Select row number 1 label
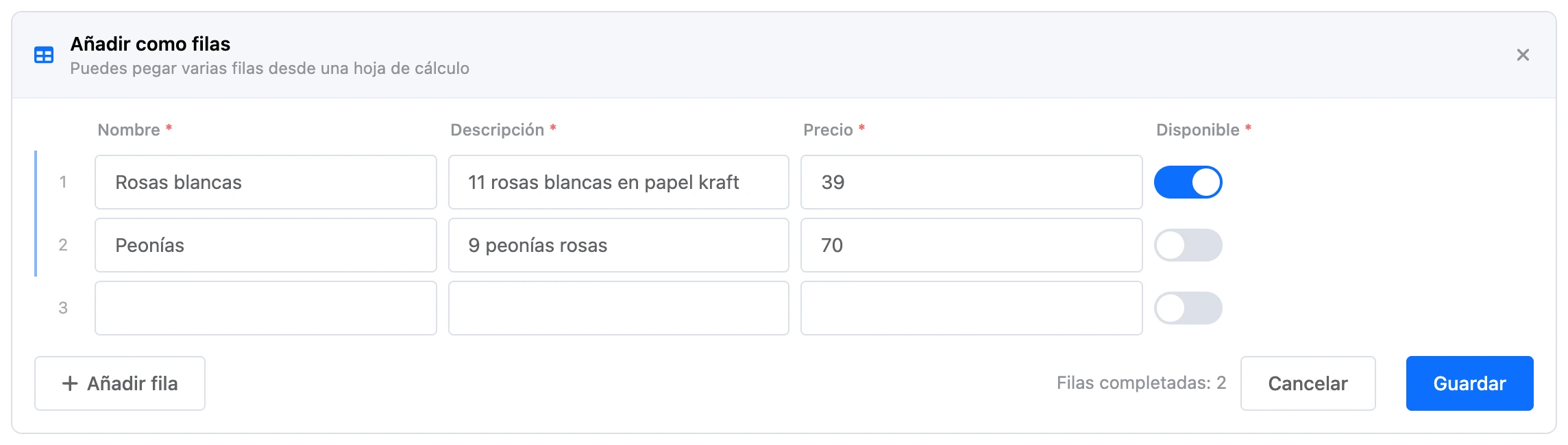1568x445 pixels. click(63, 182)
